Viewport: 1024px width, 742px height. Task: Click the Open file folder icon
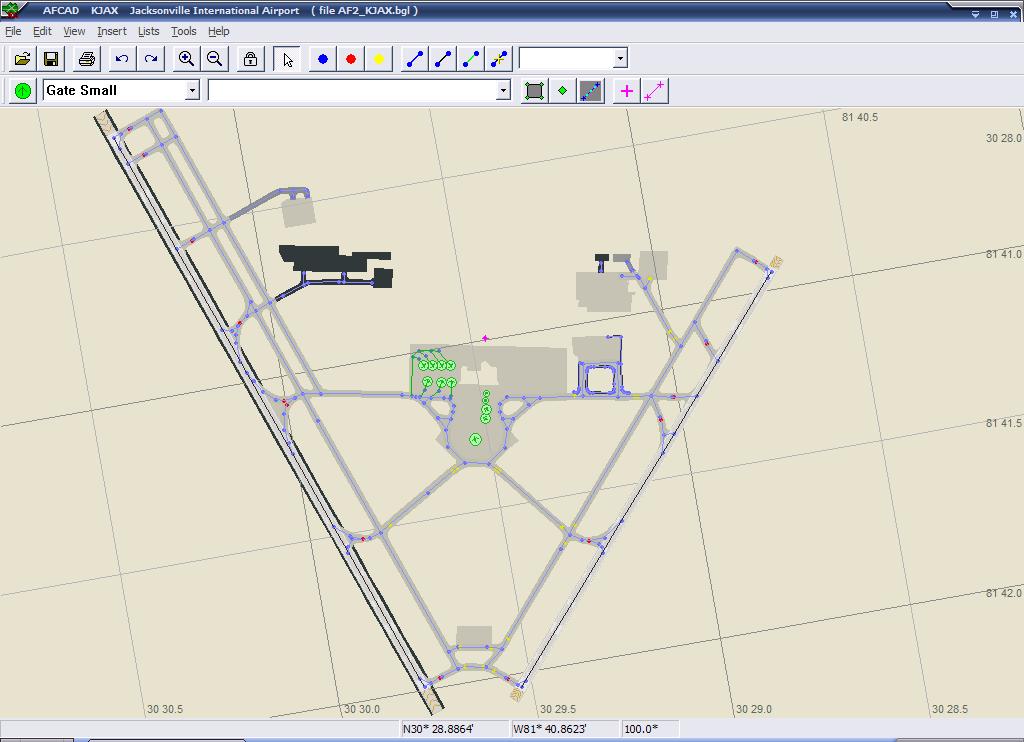pos(22,59)
